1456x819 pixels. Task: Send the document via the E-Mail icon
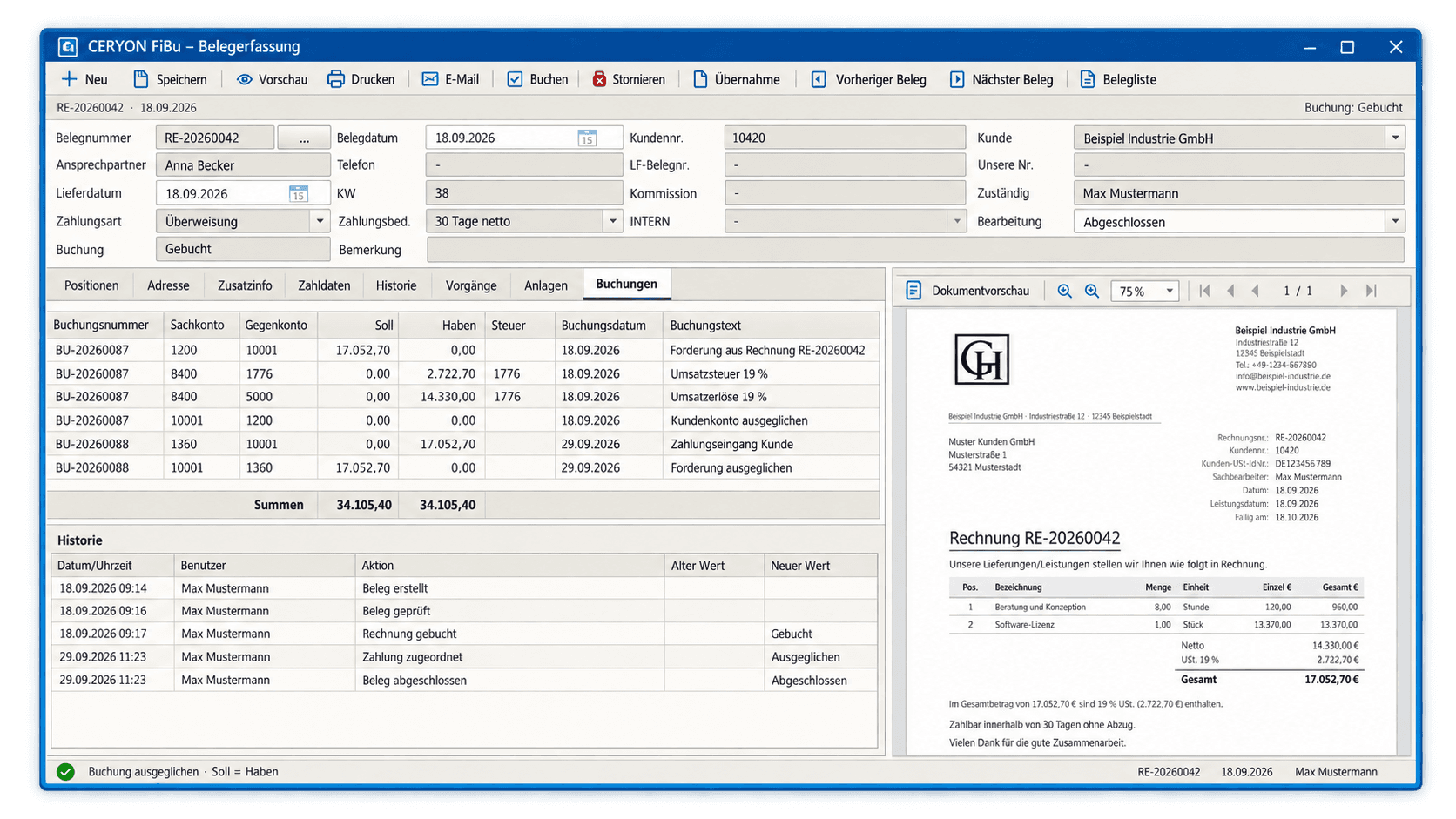pos(430,79)
